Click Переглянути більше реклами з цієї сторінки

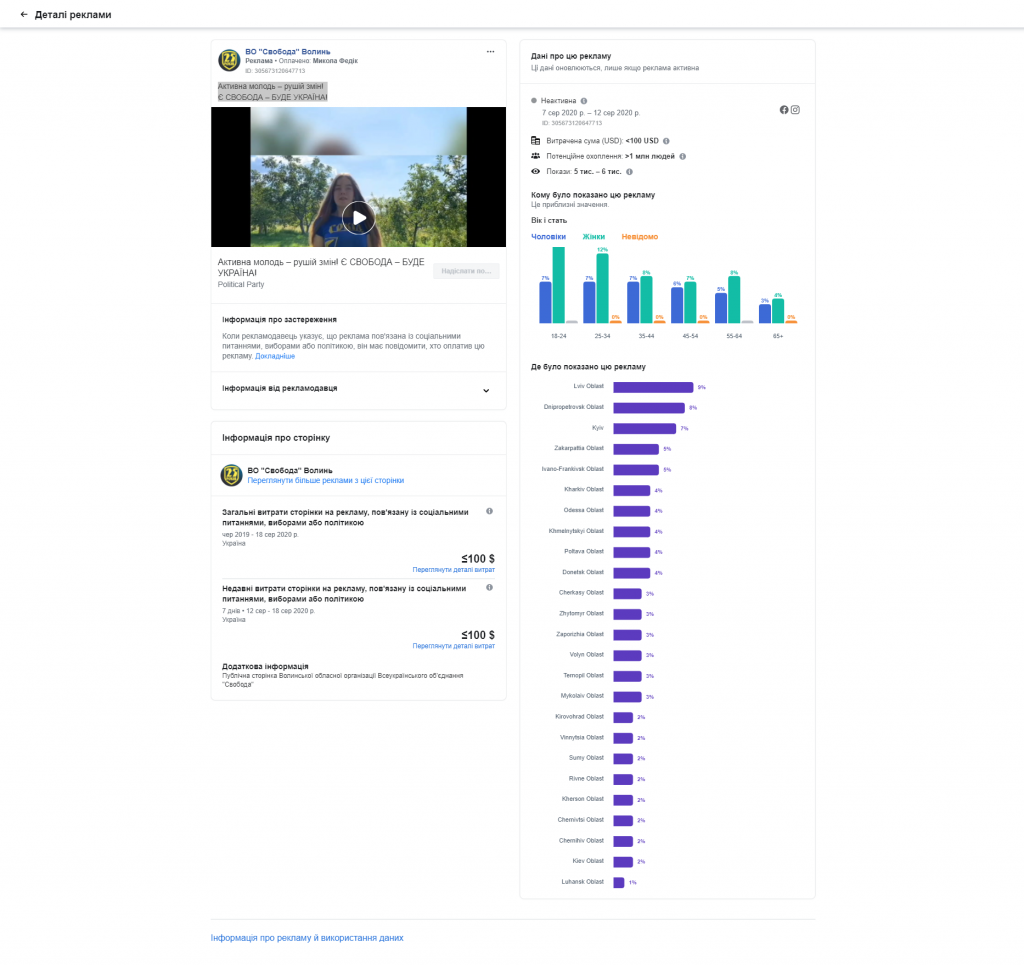click(326, 481)
